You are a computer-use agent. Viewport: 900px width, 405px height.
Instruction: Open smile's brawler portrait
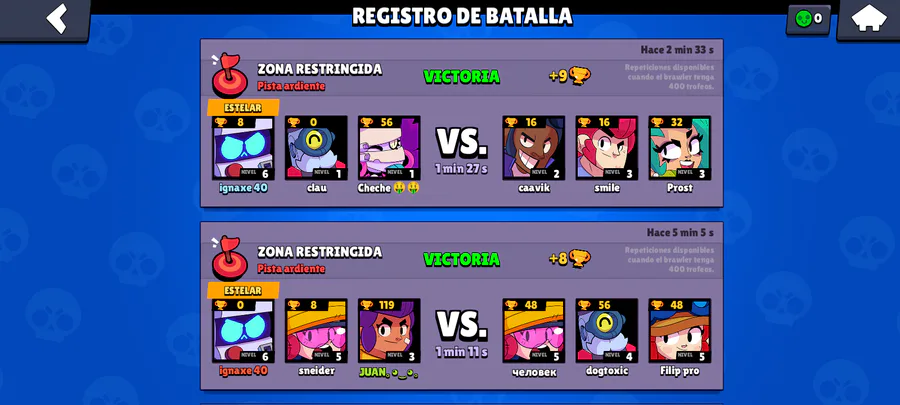coord(607,148)
